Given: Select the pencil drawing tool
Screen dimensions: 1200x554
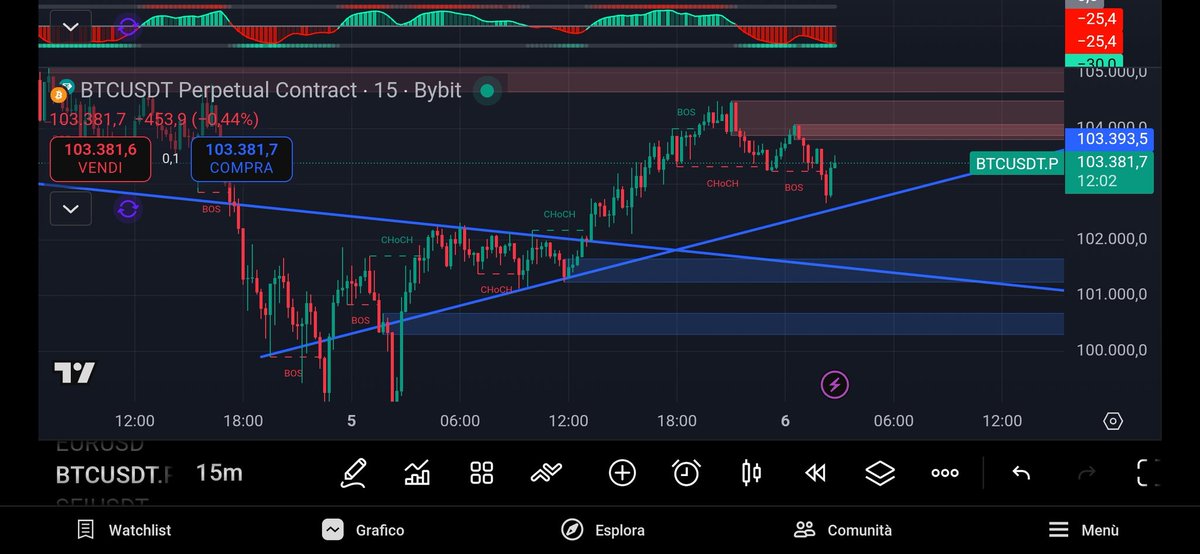Looking at the screenshot, I should 352,473.
